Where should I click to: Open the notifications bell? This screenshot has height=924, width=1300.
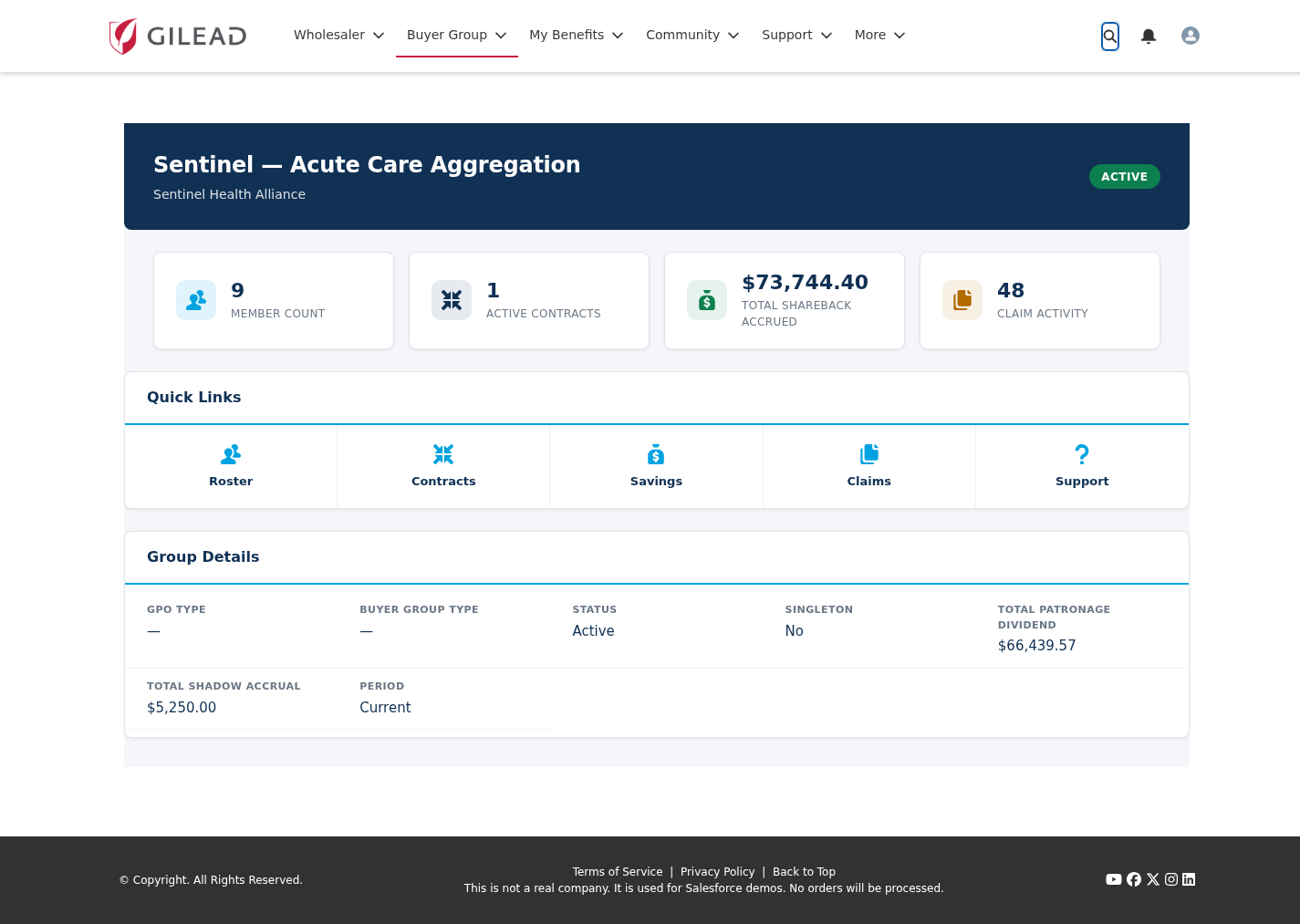(1149, 36)
